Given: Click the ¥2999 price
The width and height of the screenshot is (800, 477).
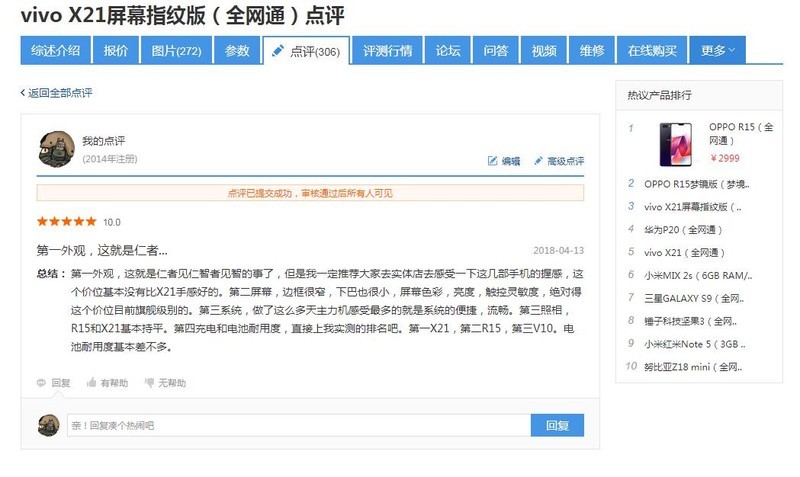Looking at the screenshot, I should (724, 158).
